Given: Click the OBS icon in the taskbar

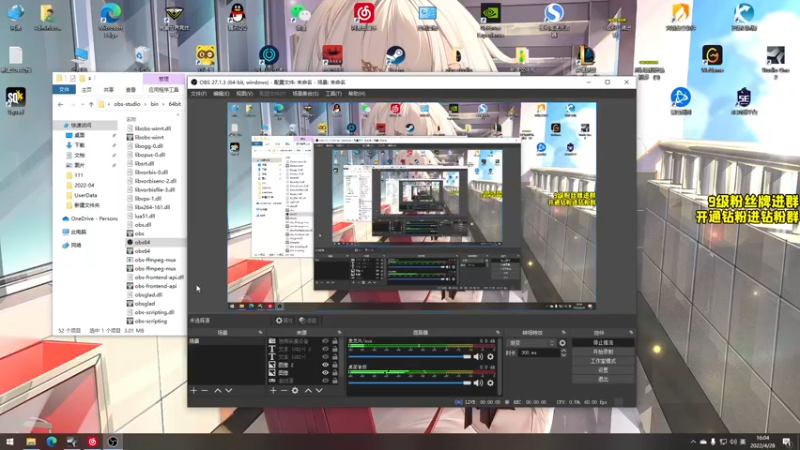Looking at the screenshot, I should point(112,441).
